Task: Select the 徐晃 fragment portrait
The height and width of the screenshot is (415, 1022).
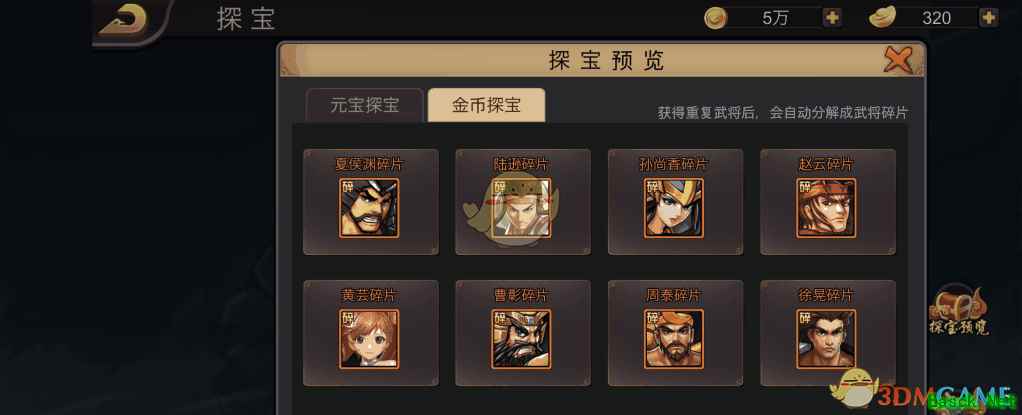Action: click(826, 339)
